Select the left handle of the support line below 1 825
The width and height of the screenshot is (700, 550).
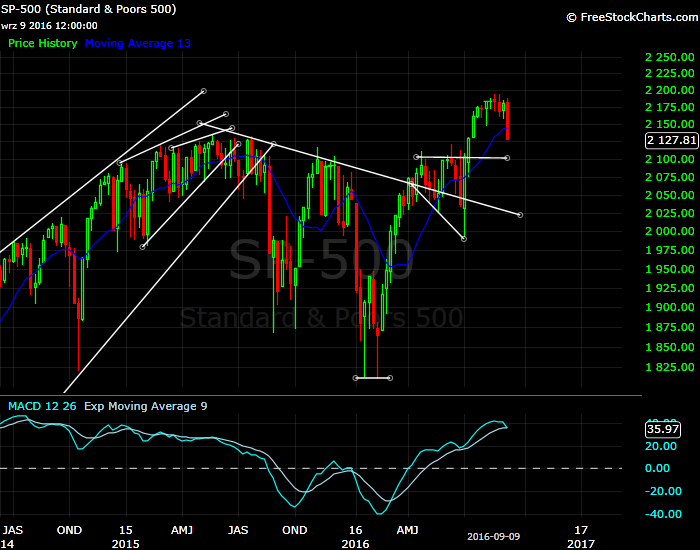click(x=356, y=378)
